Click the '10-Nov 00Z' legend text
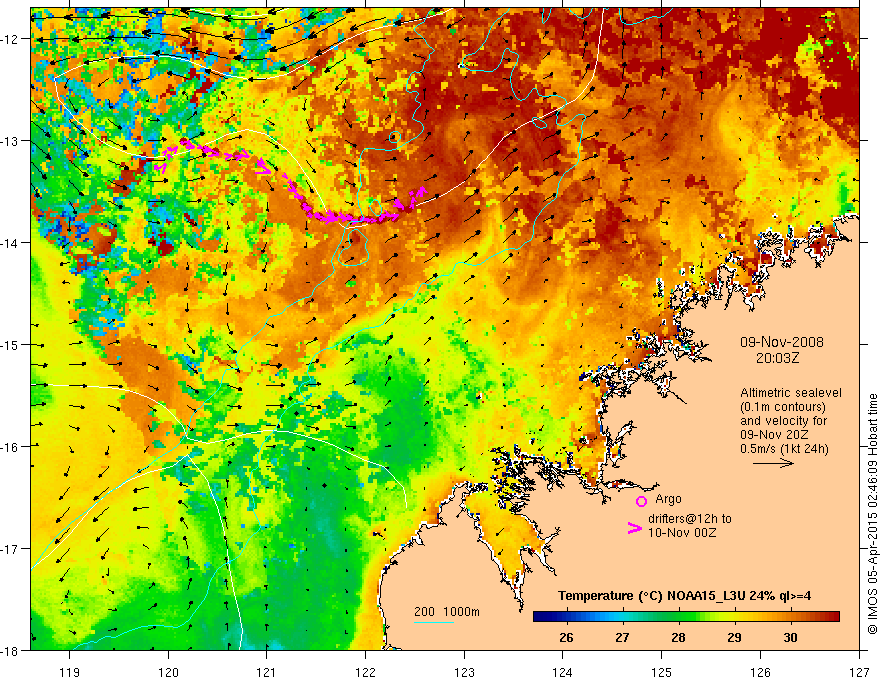Viewport: 880px width, 680px height. coord(682,533)
